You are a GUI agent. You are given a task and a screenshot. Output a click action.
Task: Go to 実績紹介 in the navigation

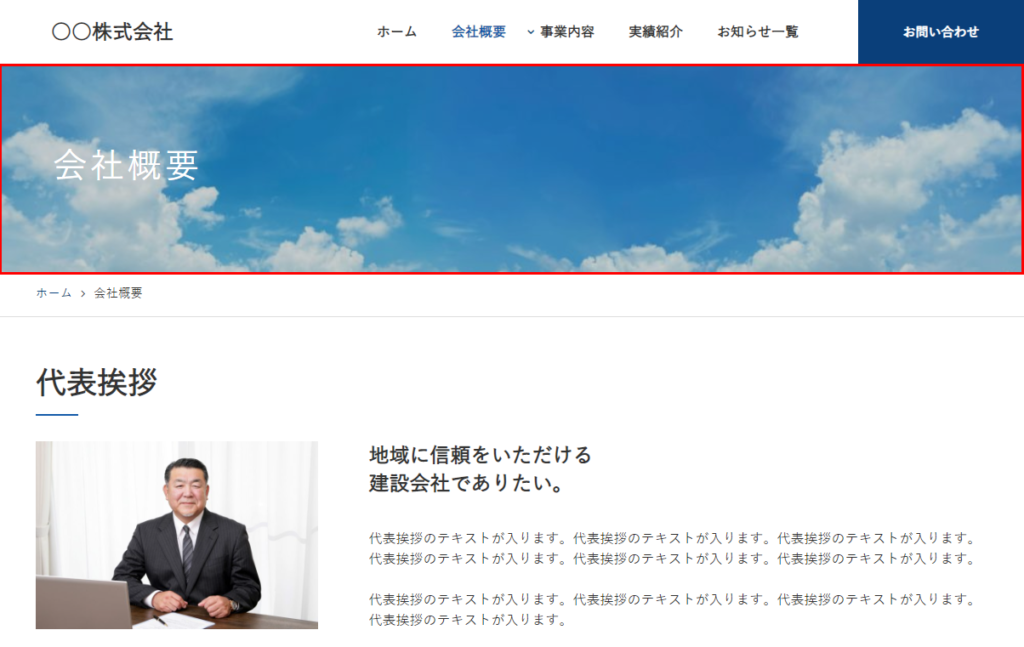click(655, 32)
